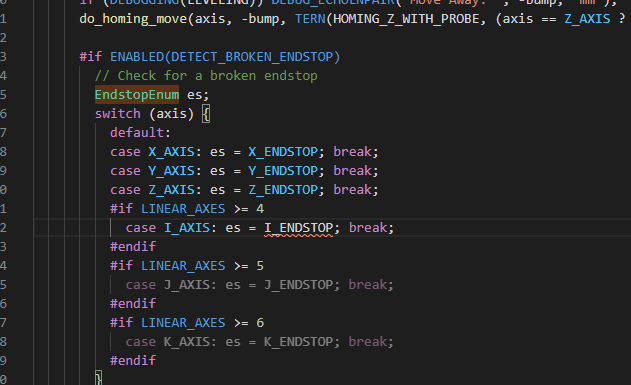The image size is (631, 385).
Task: Click the opening brace after switch (axis)
Action: (x=206, y=114)
